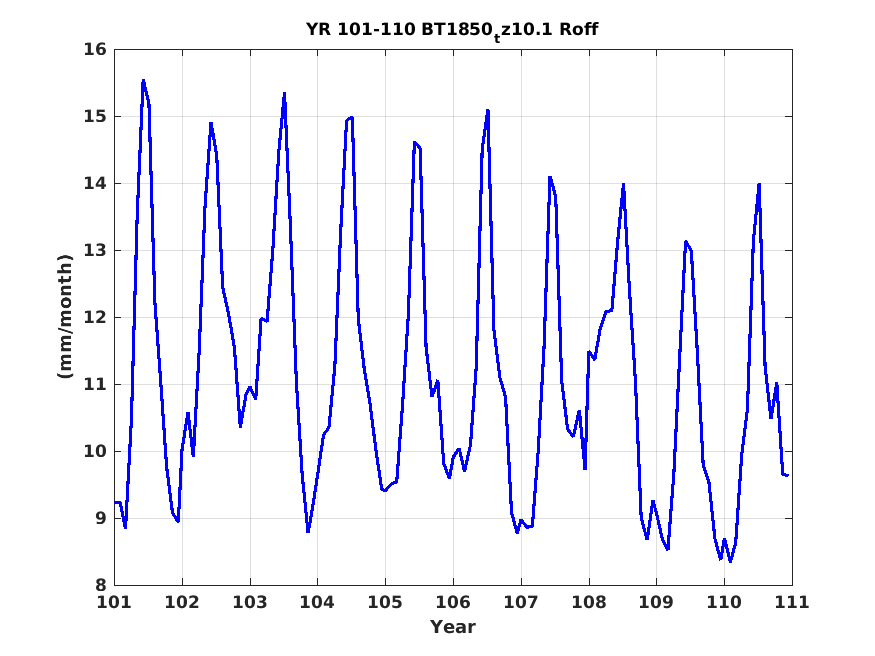Screen dimensions: 875x656
Task: Click x-axis tick label '105'
Action: (x=385, y=602)
